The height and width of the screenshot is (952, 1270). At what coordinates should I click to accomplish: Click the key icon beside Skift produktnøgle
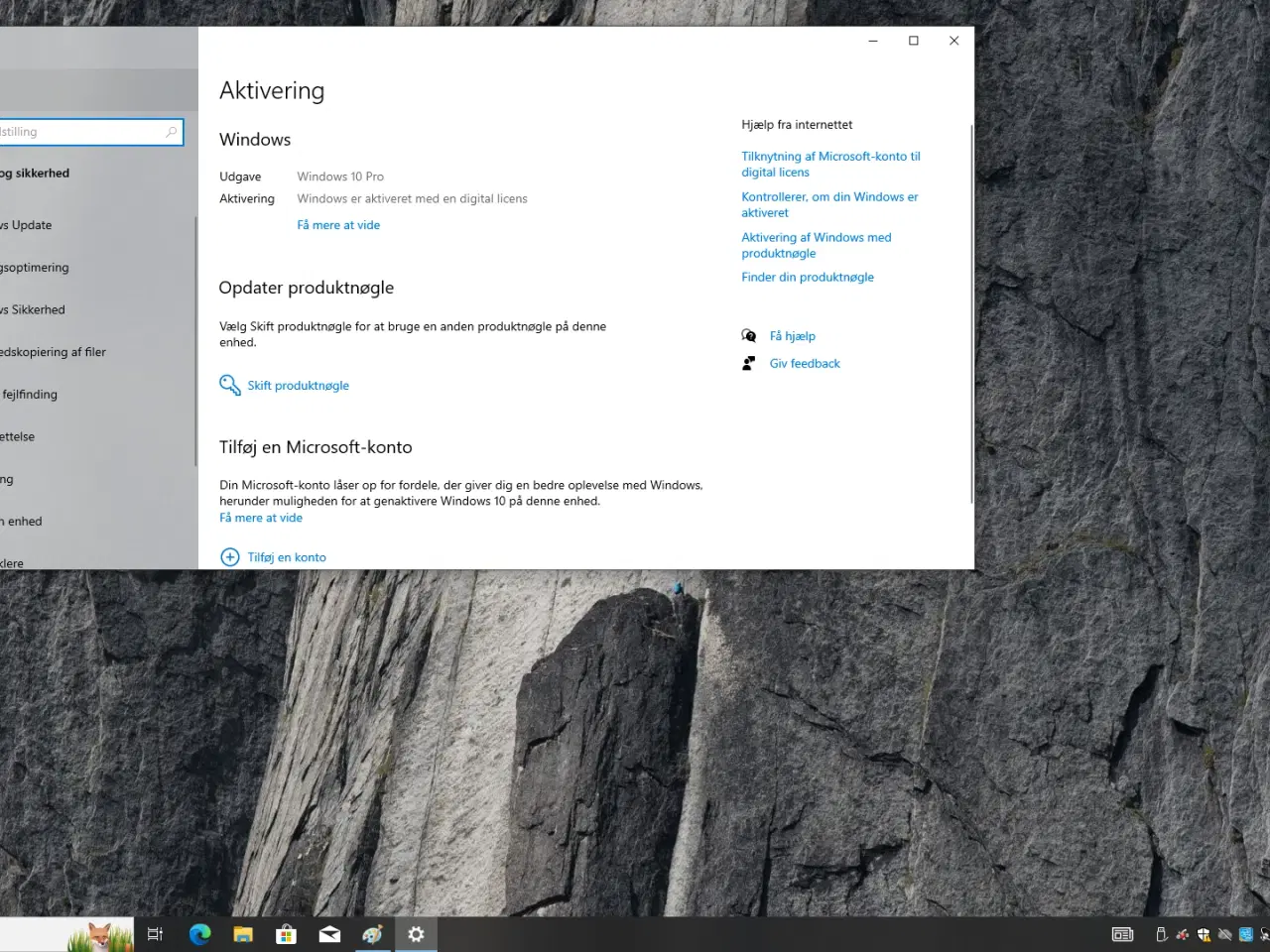pos(229,385)
